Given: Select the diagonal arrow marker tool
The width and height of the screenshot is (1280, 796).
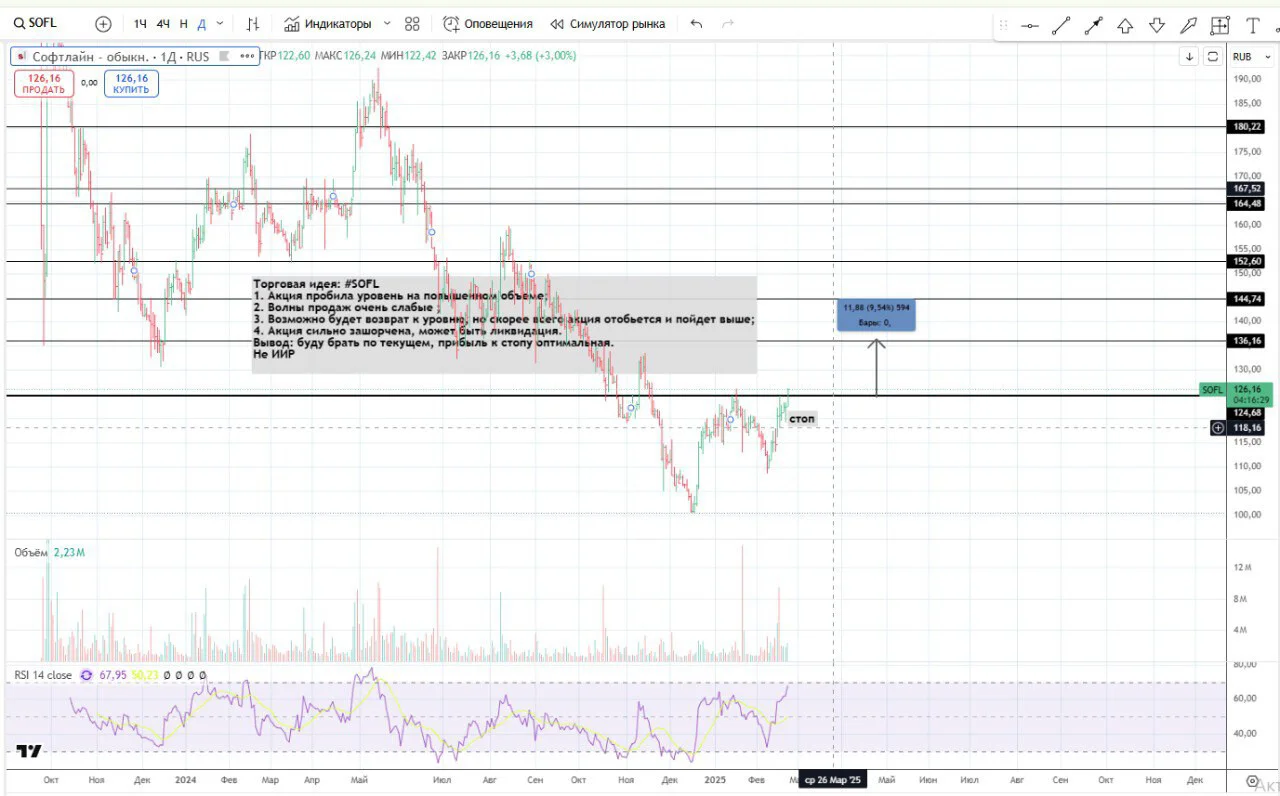Looking at the screenshot, I should click(1188, 26).
